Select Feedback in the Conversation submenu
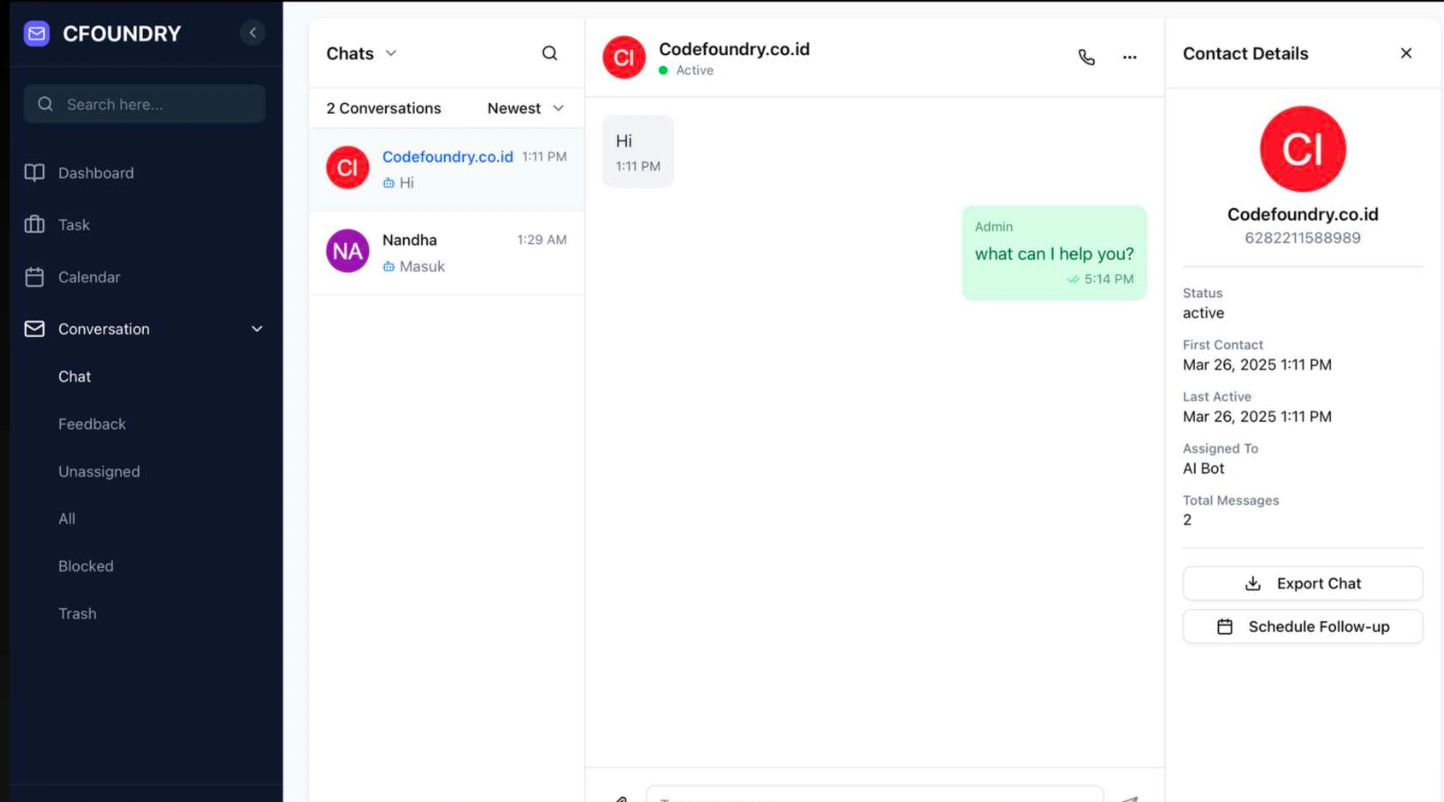The image size is (1444, 802). tap(92, 424)
